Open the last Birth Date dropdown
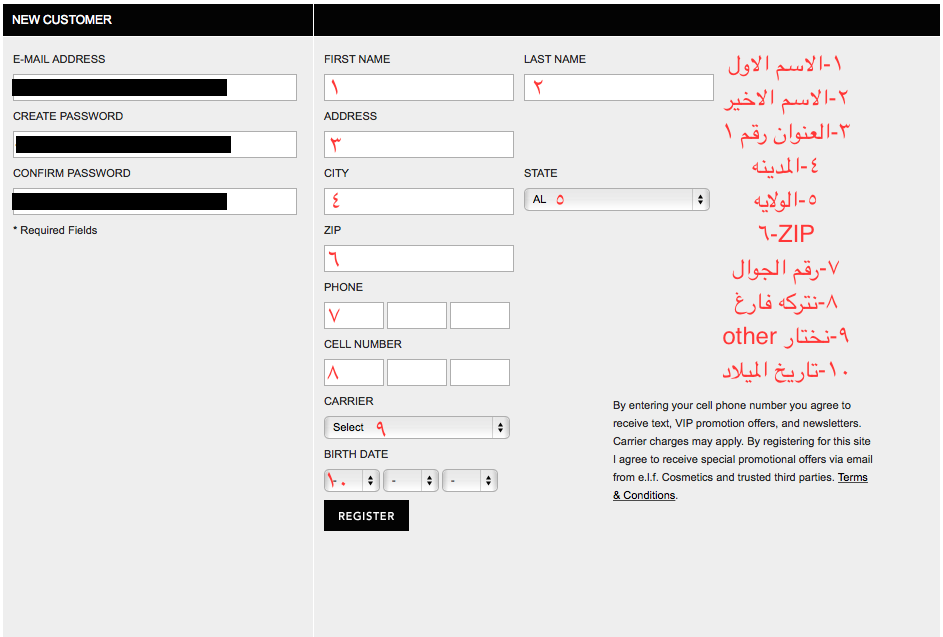Image resolution: width=943 pixels, height=637 pixels. 470,481
